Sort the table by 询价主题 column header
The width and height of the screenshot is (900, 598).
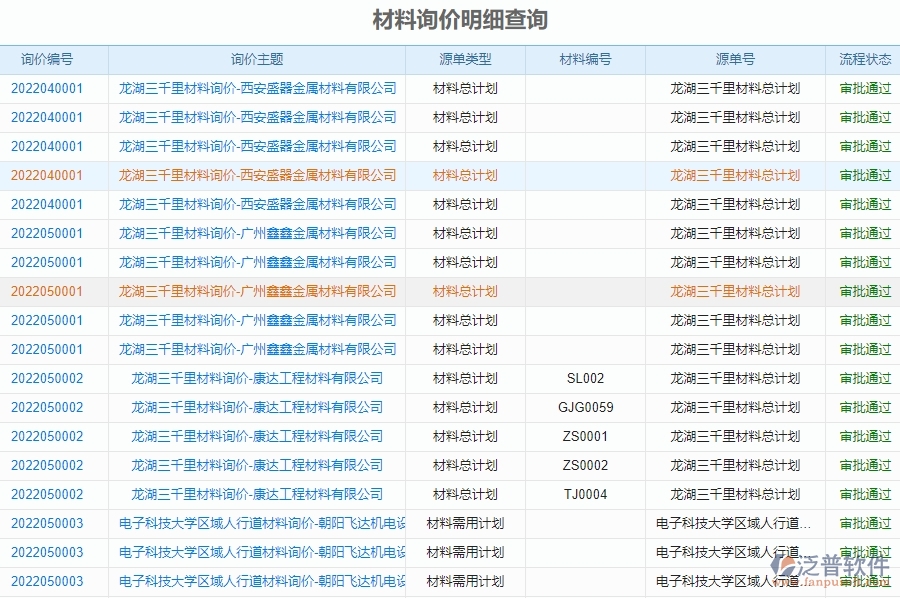[256, 59]
